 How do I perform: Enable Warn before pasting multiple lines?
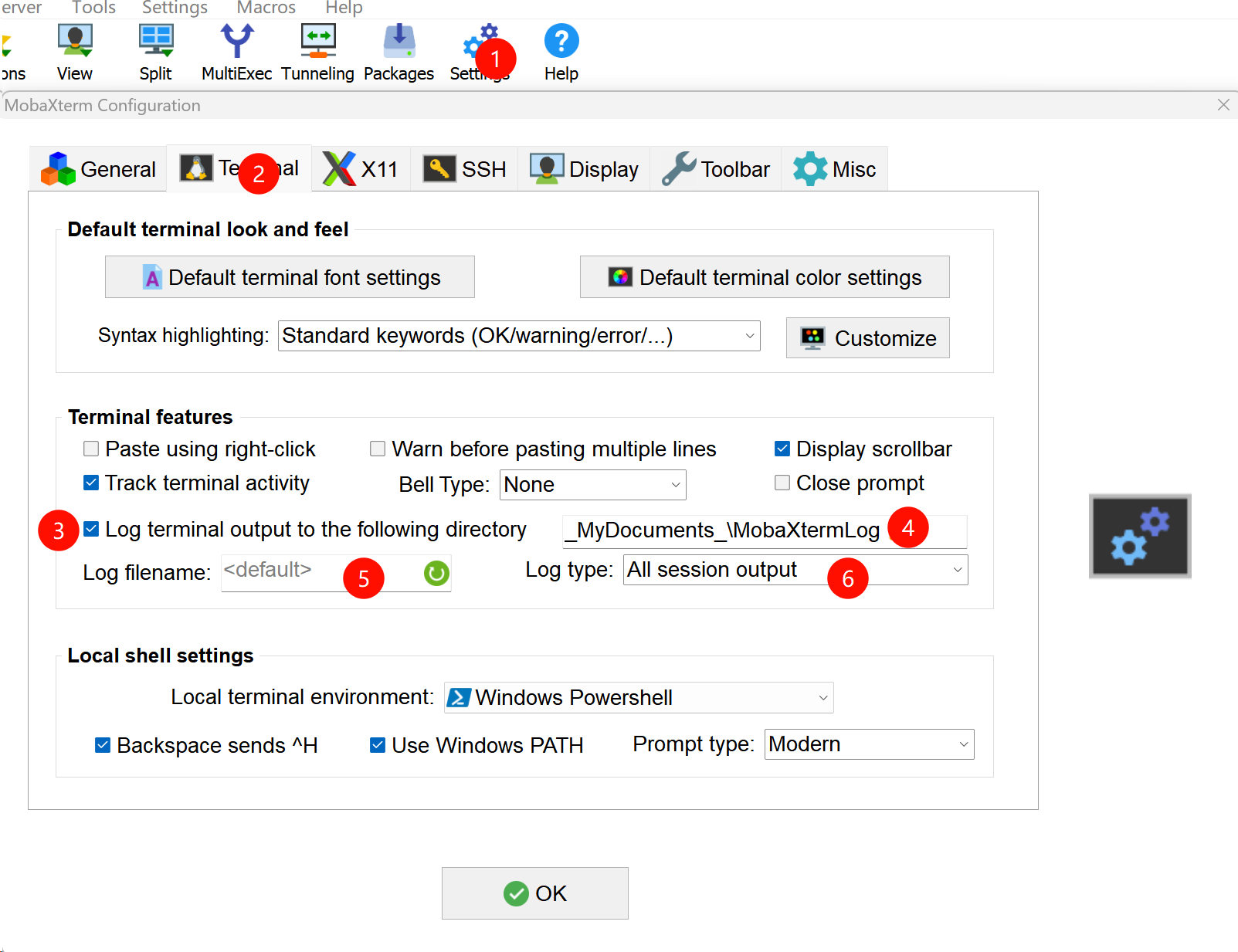click(378, 449)
